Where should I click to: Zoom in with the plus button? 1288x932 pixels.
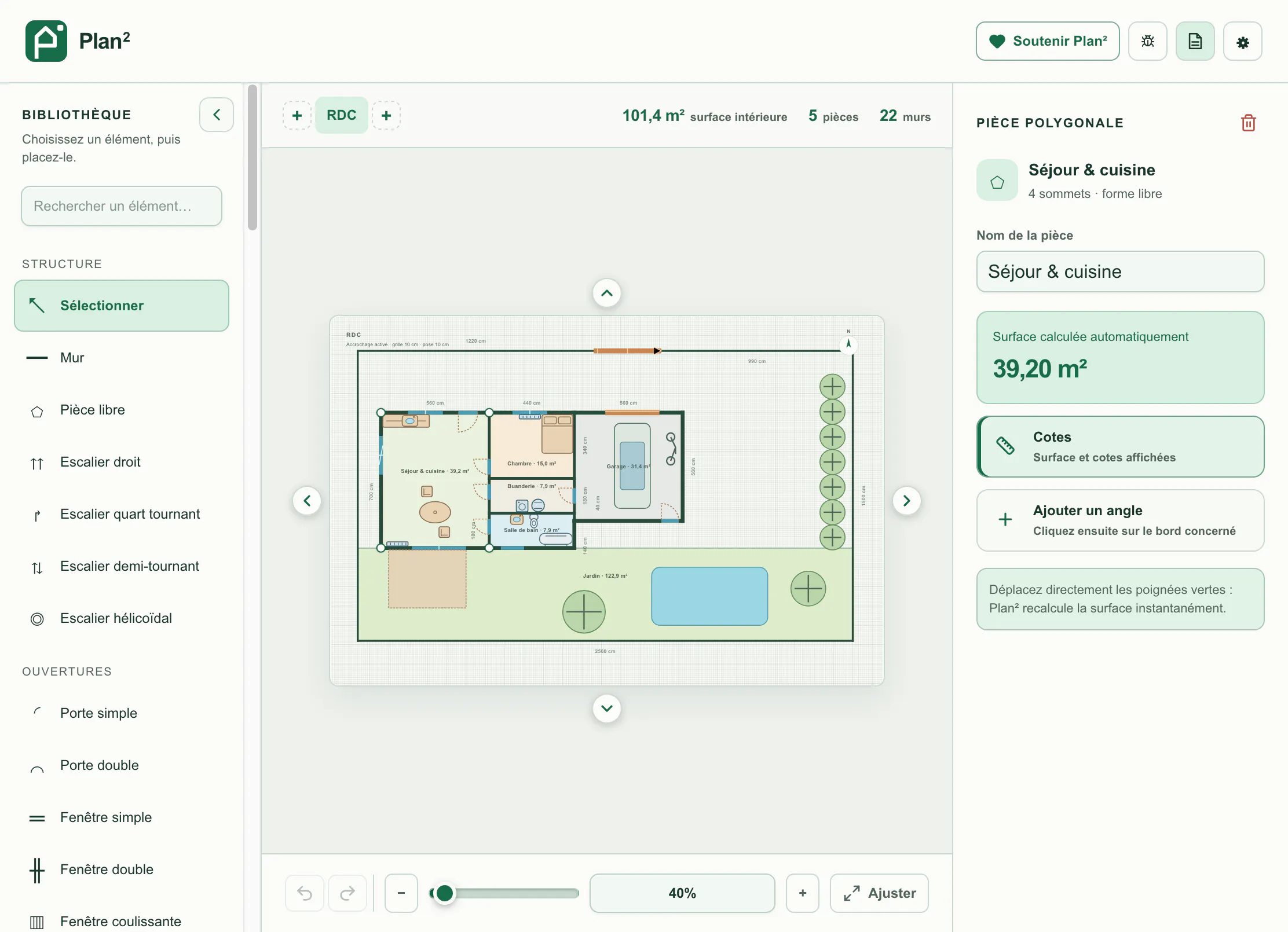tap(803, 893)
